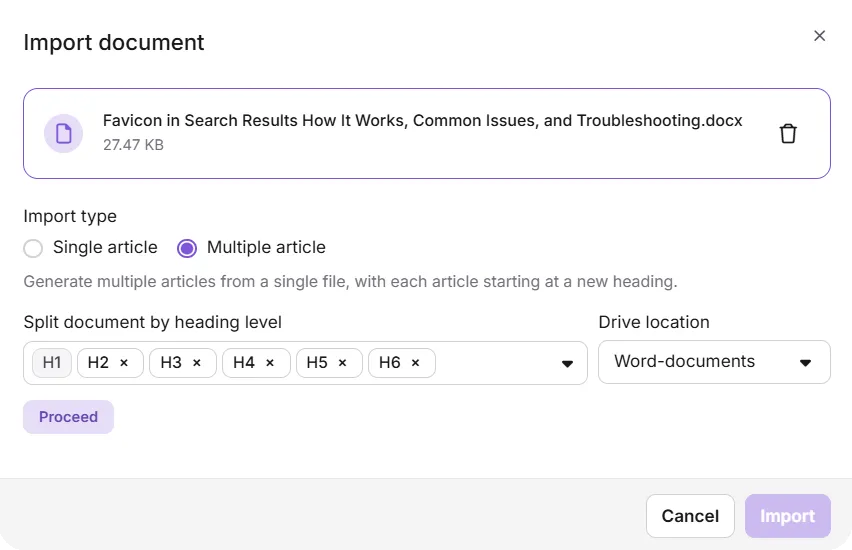
Task: Click the Import type label
Action: click(x=70, y=216)
